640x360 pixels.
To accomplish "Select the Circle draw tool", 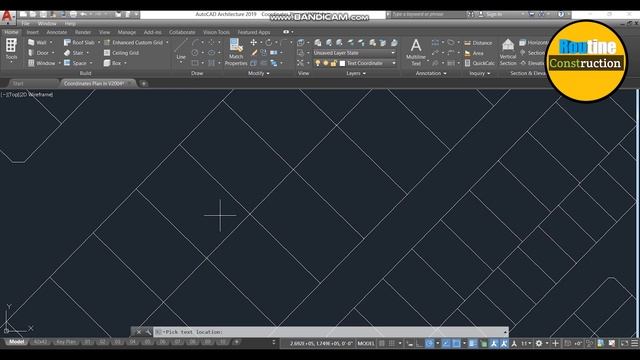I will tap(195, 53).
